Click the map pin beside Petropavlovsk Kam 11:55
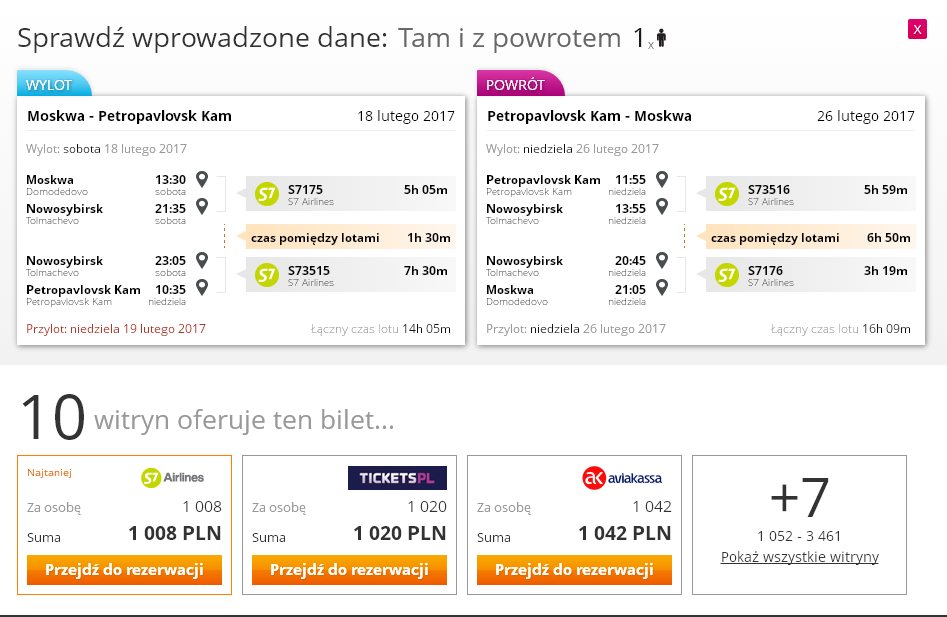This screenshot has width=947, height=617. point(662,179)
